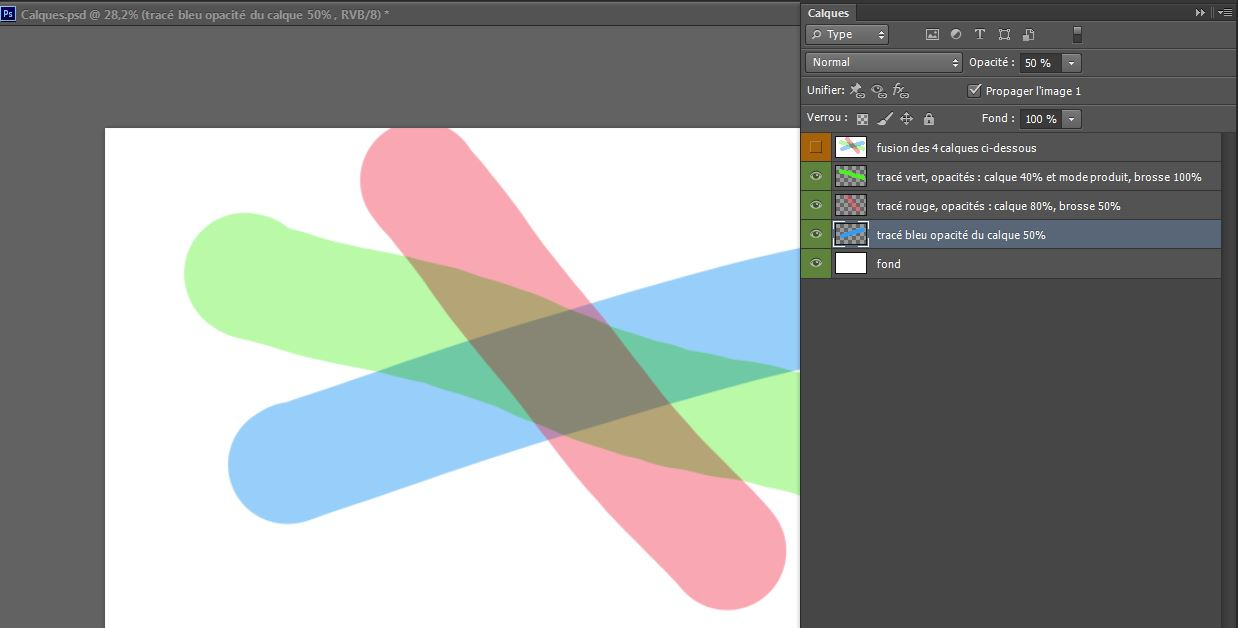The image size is (1238, 628).
Task: Click the smart object filter icon
Action: pos(1029,34)
